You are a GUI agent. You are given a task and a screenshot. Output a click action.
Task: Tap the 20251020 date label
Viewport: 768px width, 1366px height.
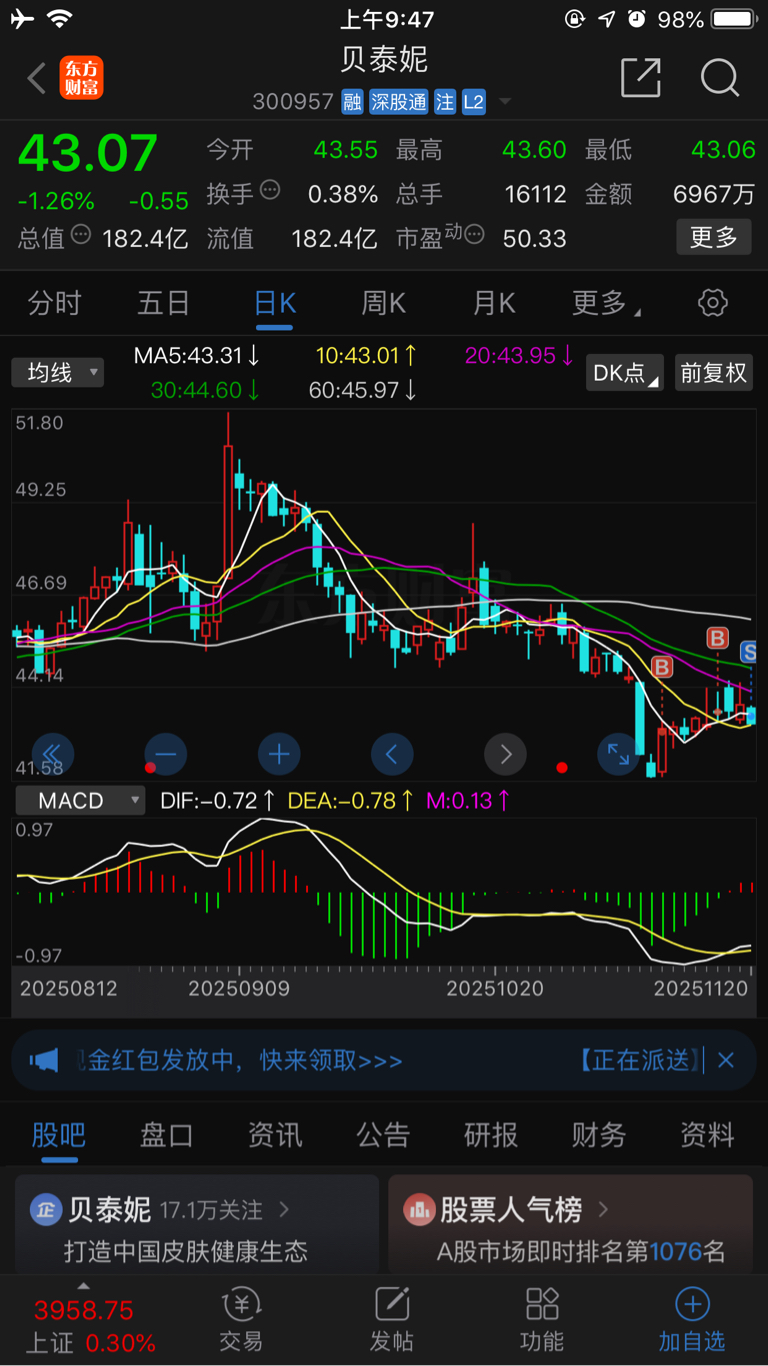pyautogui.click(x=495, y=989)
